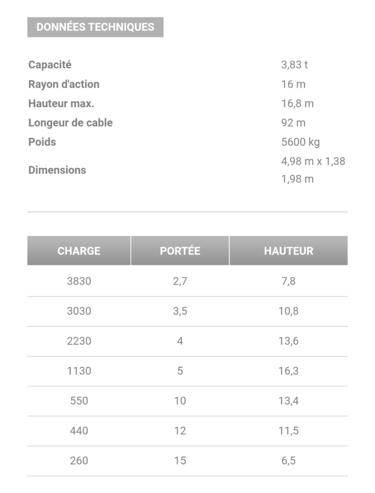Click the Poids value 5600 kg
The width and height of the screenshot is (375, 493).
[300, 142]
